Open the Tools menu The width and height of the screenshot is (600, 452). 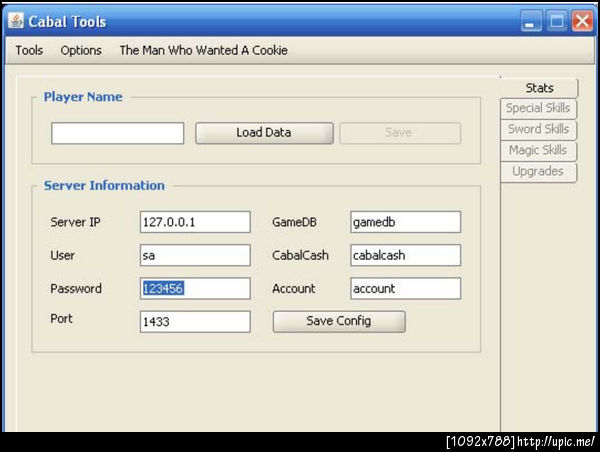point(29,50)
